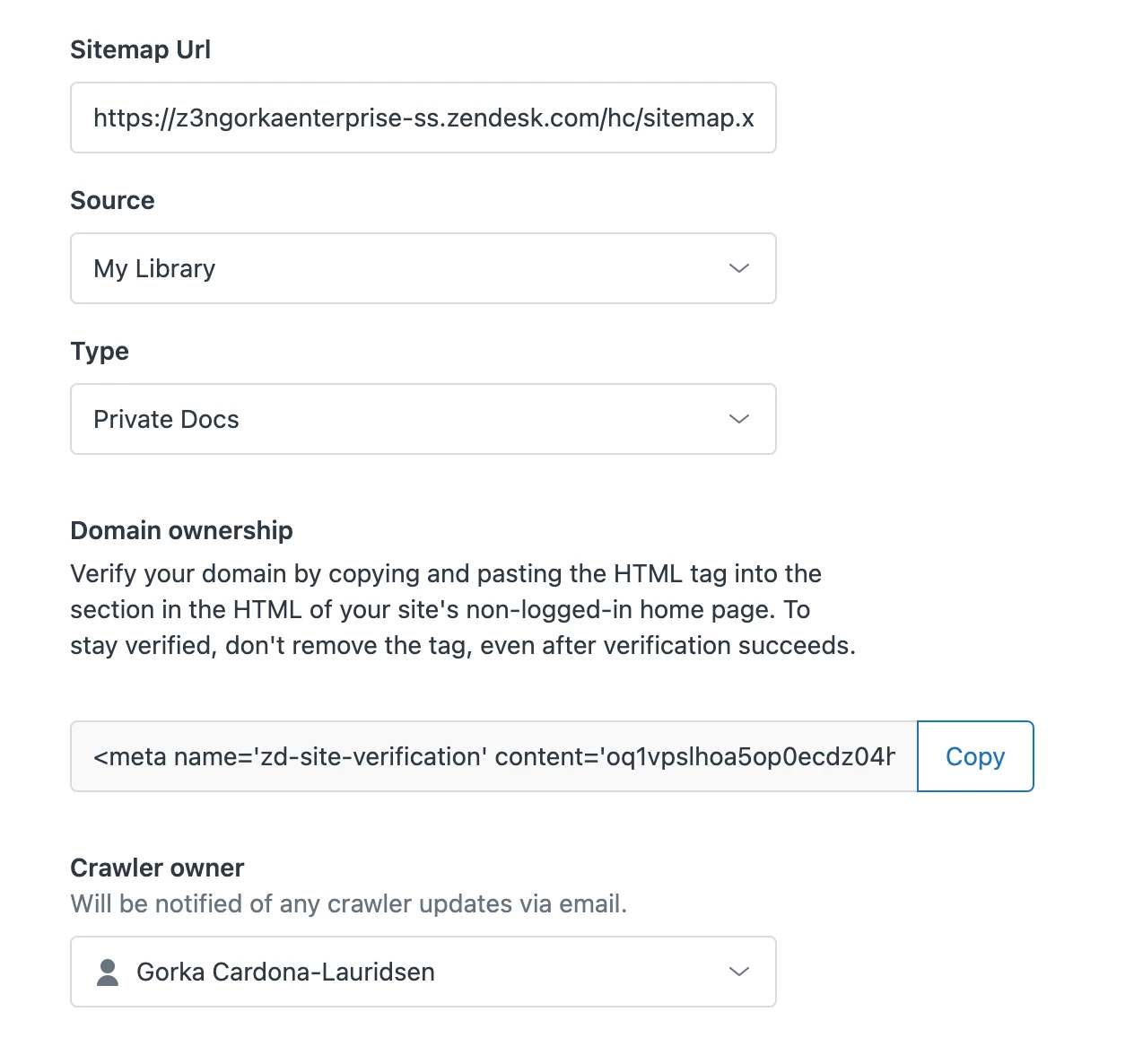Click the Type label
Image resolution: width=1134 pixels, height=1064 pixels.
pyautogui.click(x=100, y=351)
